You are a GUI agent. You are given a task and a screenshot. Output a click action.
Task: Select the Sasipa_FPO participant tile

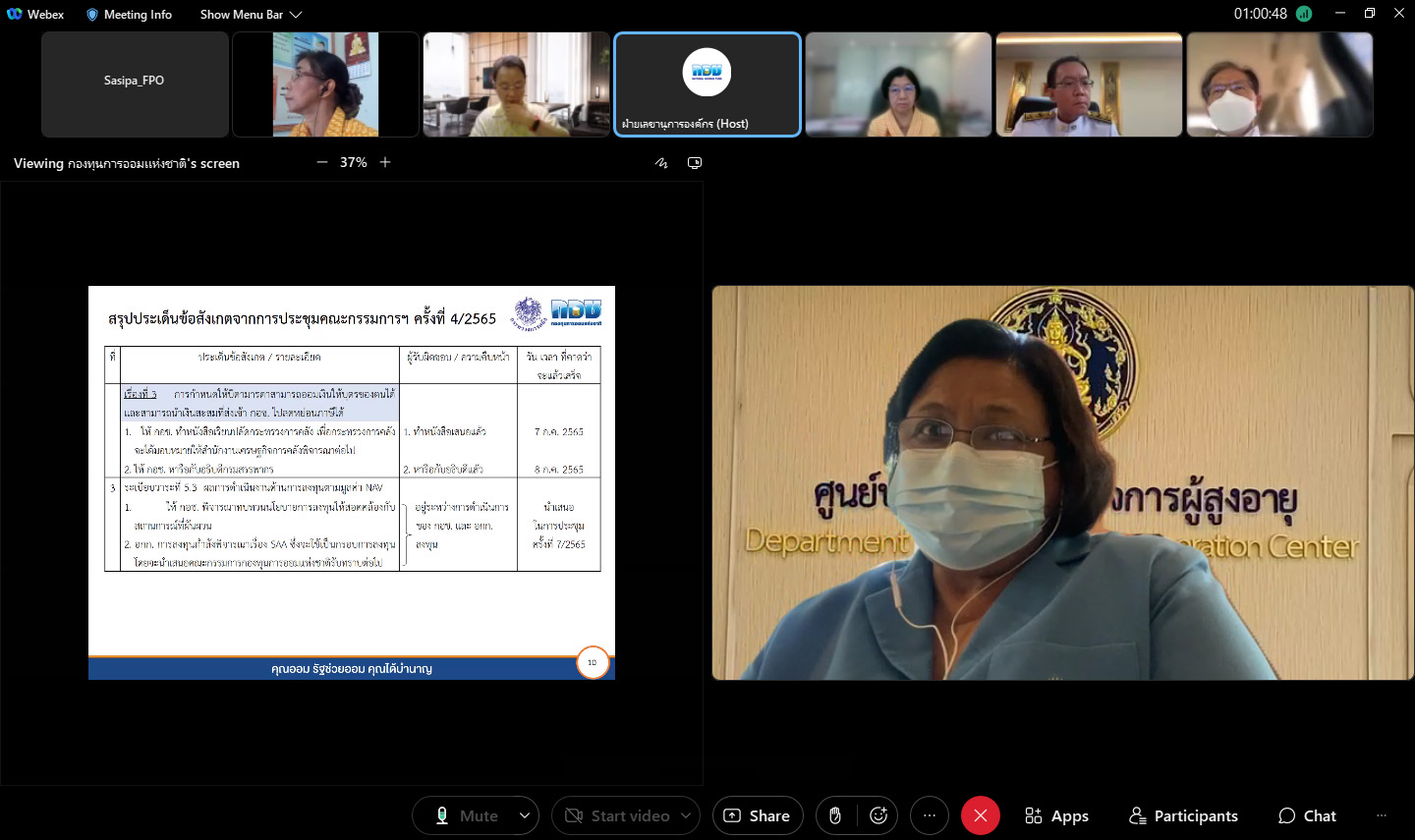[135, 84]
